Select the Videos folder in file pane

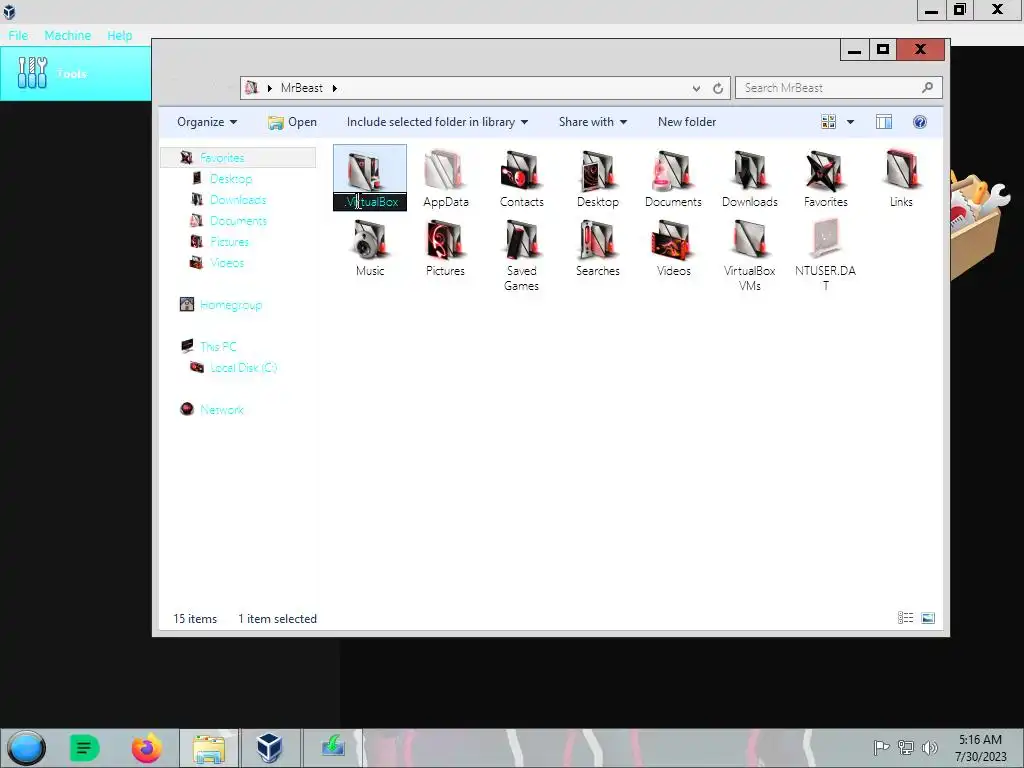(673, 248)
